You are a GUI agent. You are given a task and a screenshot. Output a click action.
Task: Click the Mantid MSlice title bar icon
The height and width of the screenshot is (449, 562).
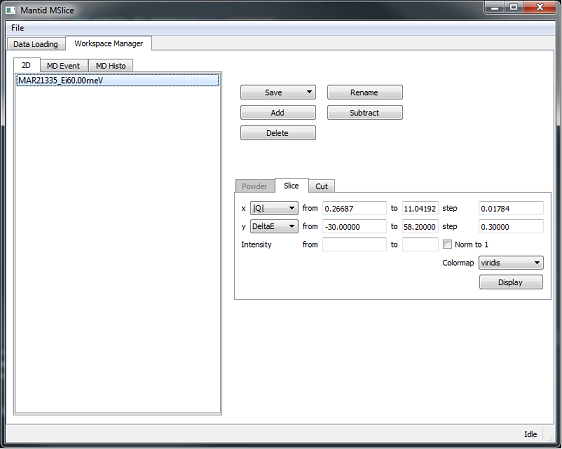[10, 10]
